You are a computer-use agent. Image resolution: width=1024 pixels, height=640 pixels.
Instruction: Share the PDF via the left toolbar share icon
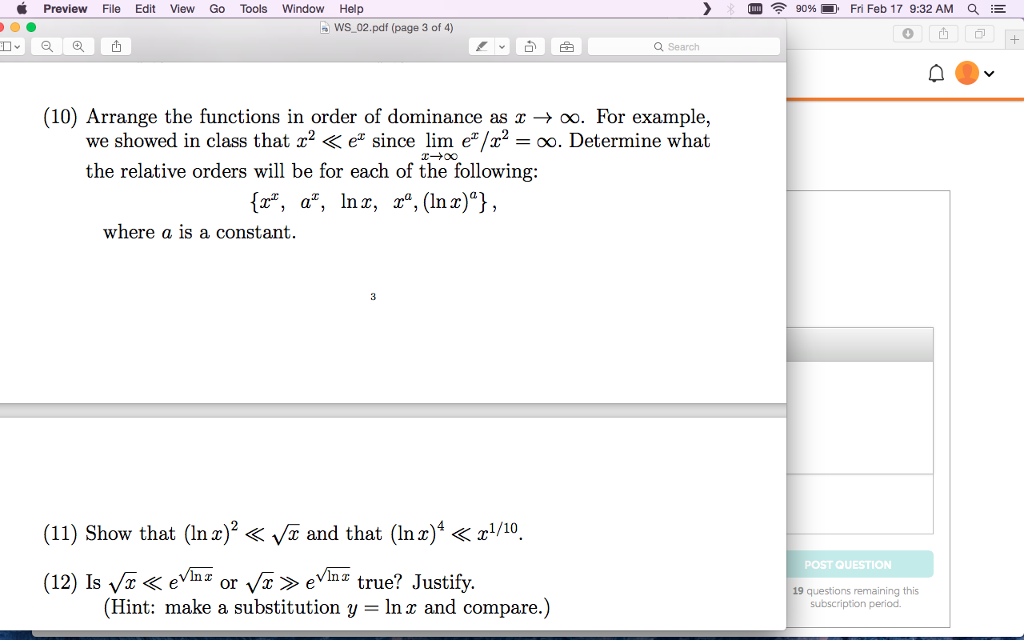point(115,45)
